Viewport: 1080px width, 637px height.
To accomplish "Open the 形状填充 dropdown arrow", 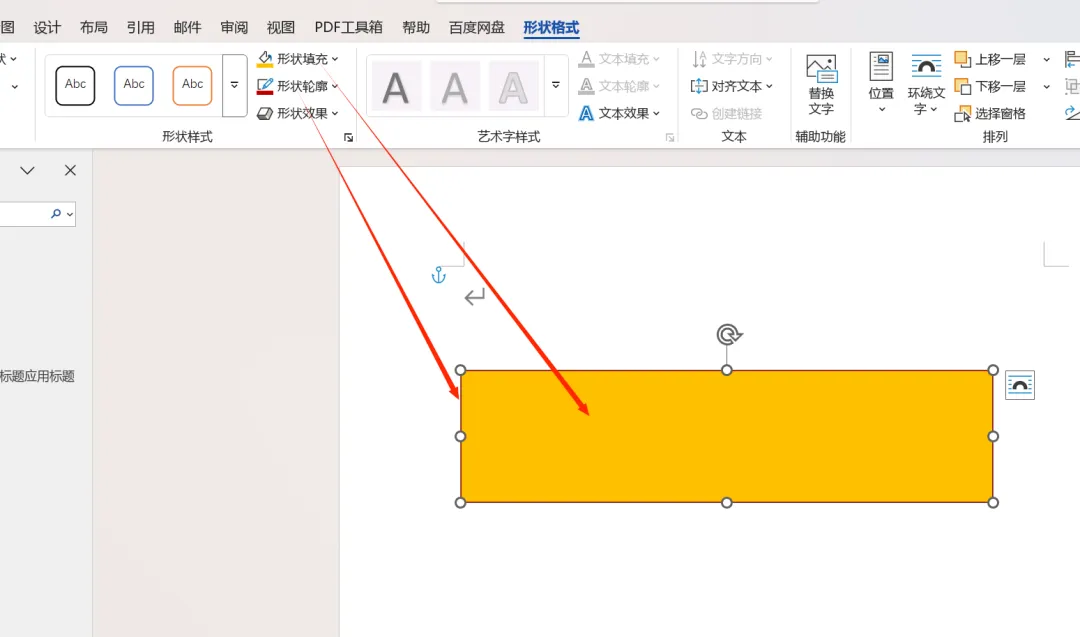I will (x=335, y=59).
